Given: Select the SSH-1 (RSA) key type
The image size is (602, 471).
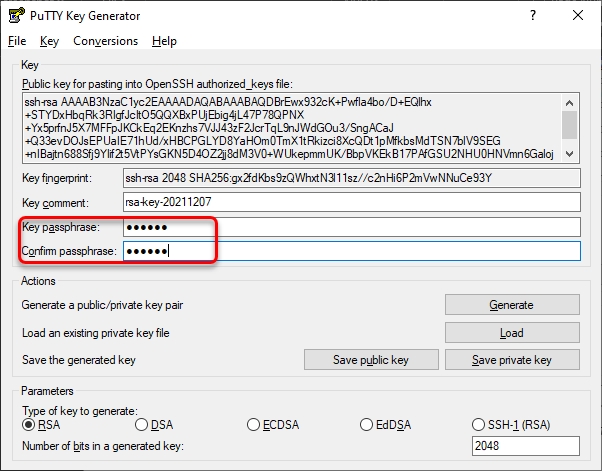Looking at the screenshot, I should (478, 425).
